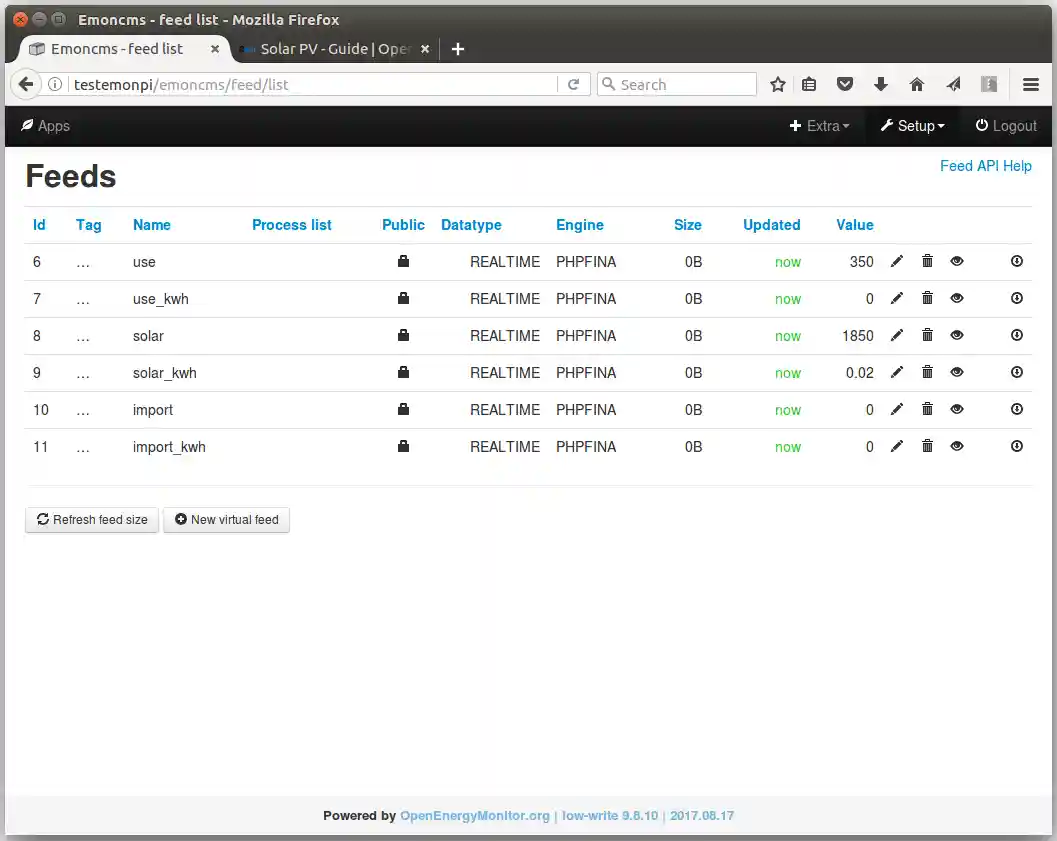Delete the 'solar' feed using trash icon
The width and height of the screenshot is (1057, 841).
927,336
